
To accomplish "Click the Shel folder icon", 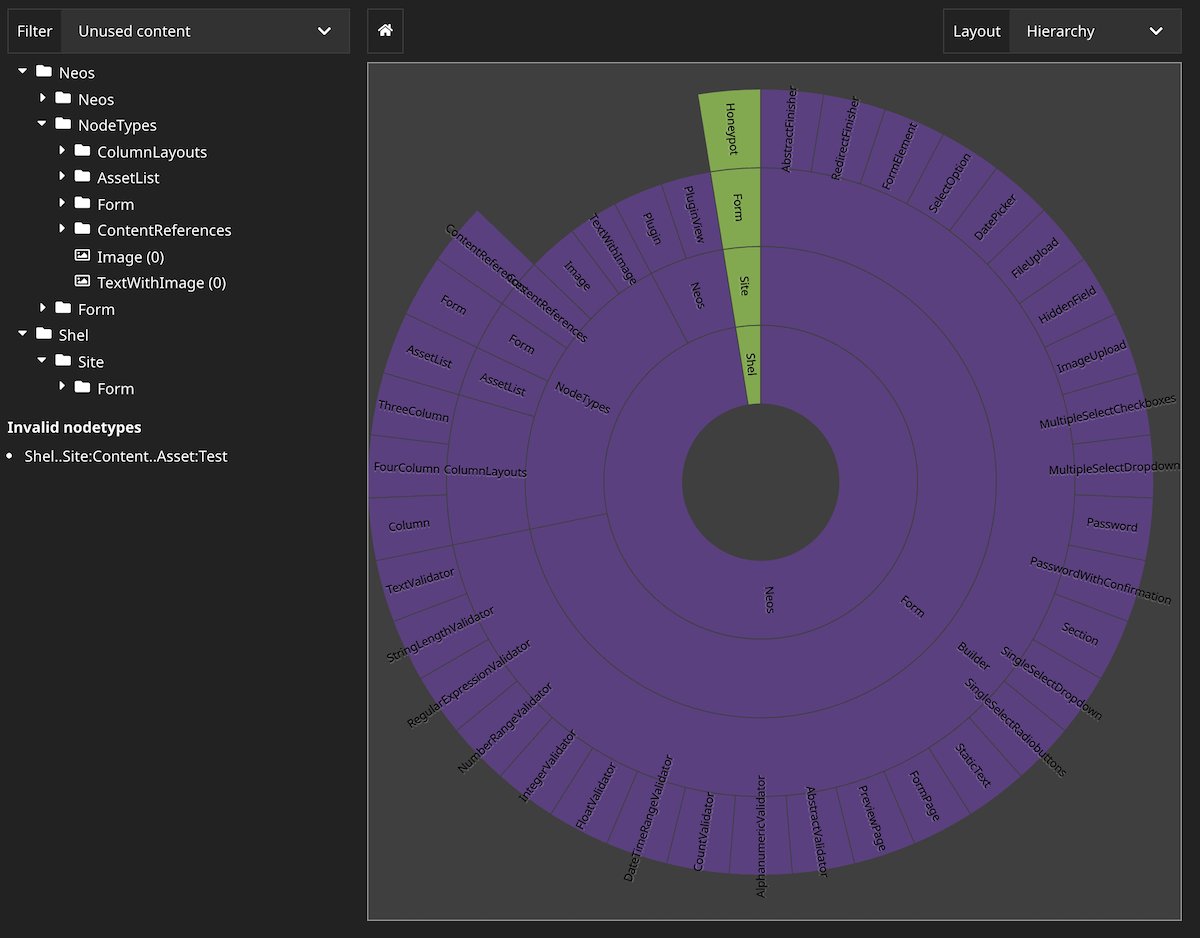I will point(44,334).
